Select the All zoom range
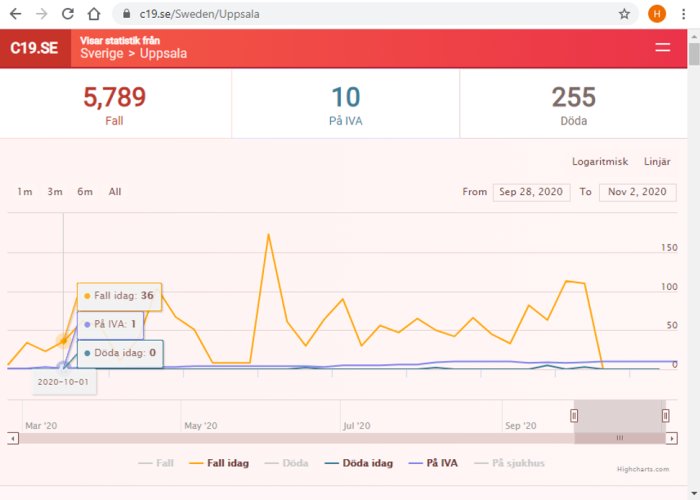 (115, 192)
